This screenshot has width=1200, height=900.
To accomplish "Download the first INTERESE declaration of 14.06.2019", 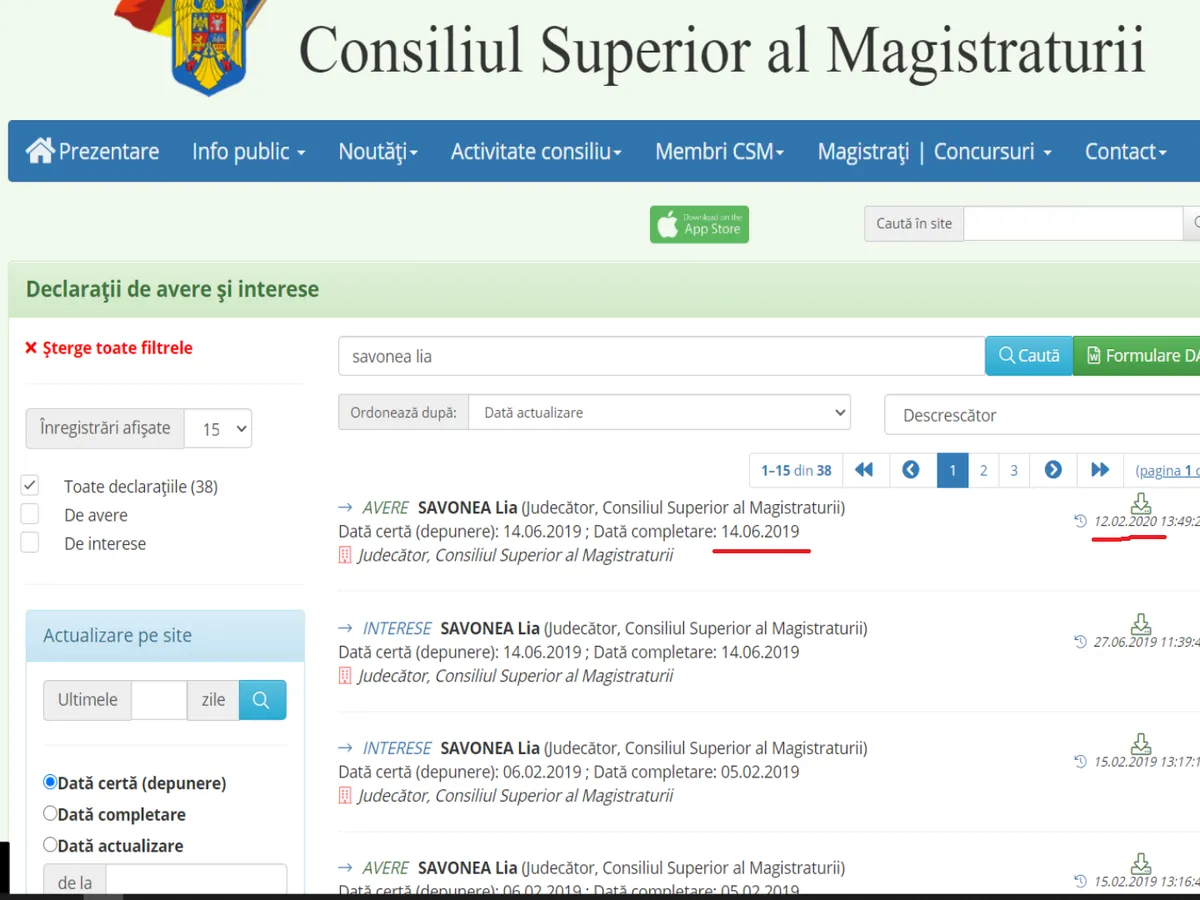I will (1140, 624).
